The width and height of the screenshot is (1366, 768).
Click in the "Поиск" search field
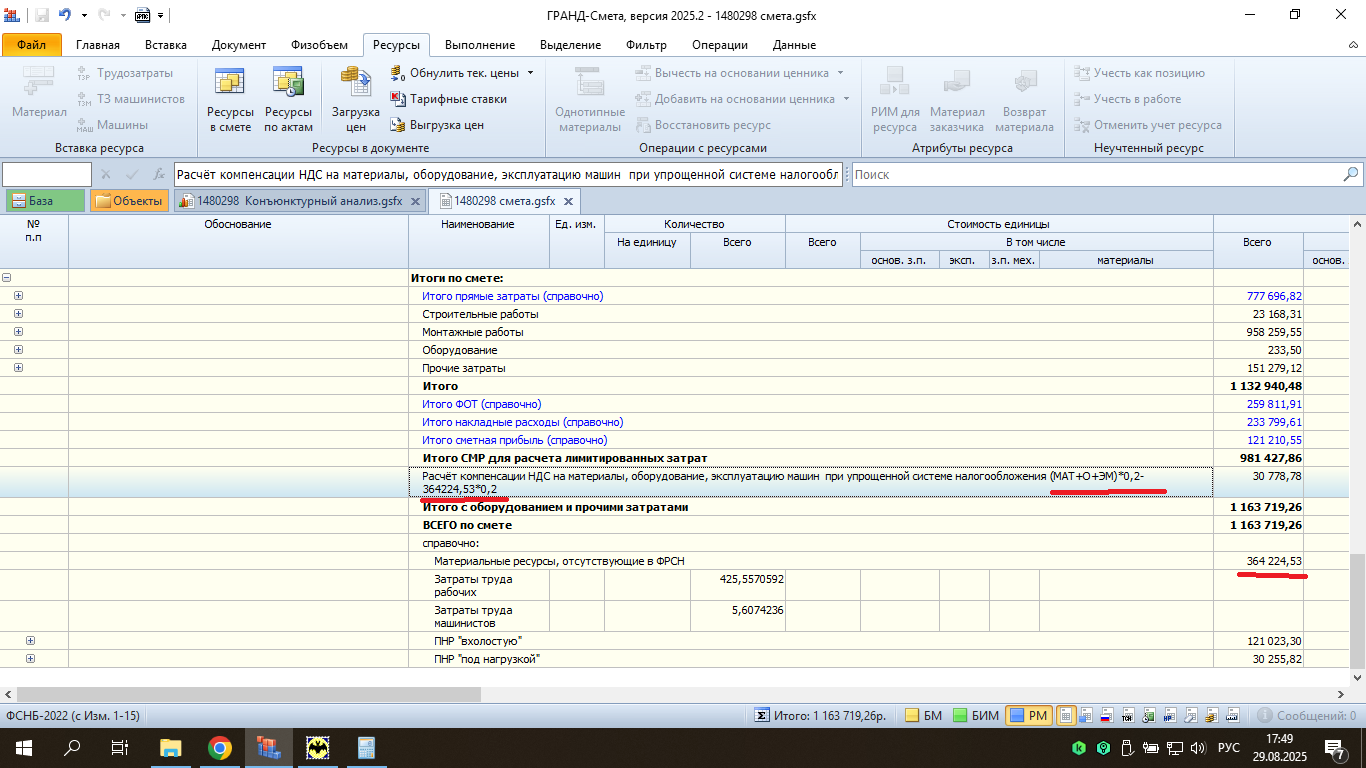click(1095, 175)
